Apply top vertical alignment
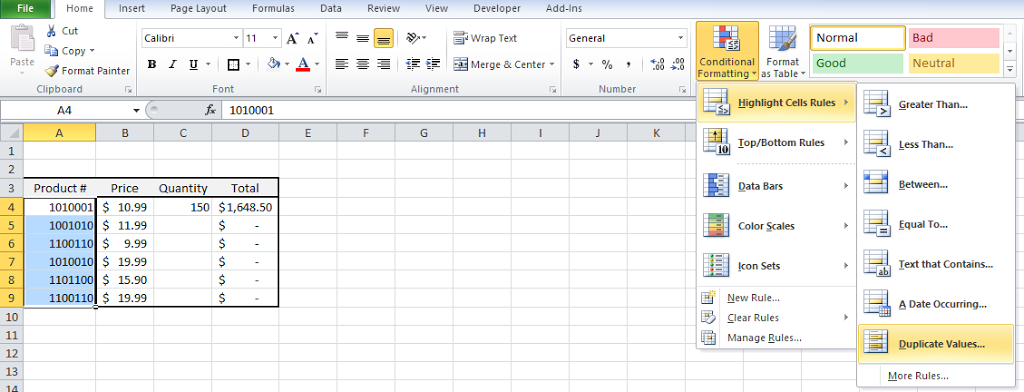The width and height of the screenshot is (1024, 392). click(342, 38)
